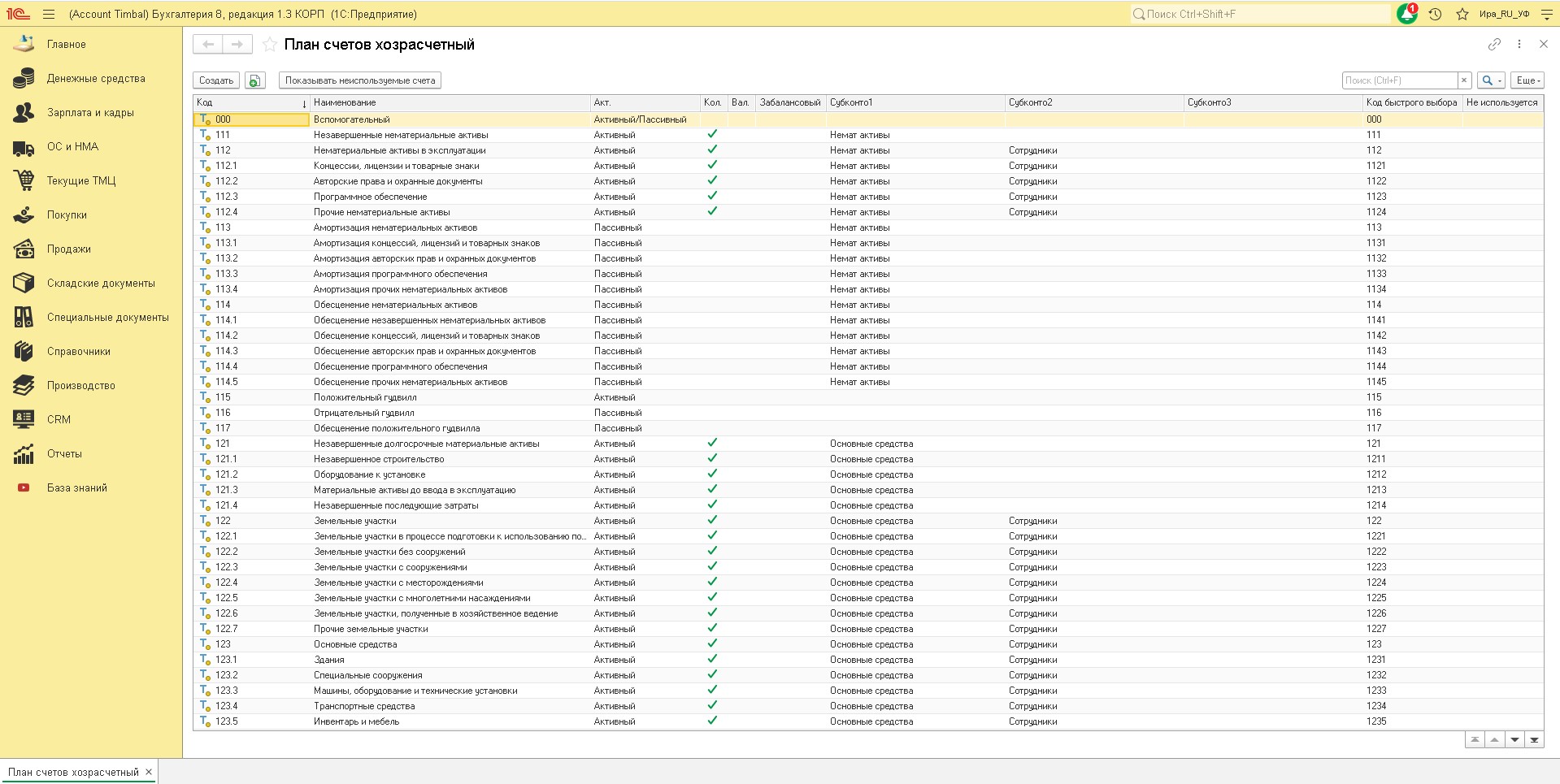Open service settings menu beside Ира_RU_УФ
Screen dimensions: 1560x784
(x=1546, y=14)
